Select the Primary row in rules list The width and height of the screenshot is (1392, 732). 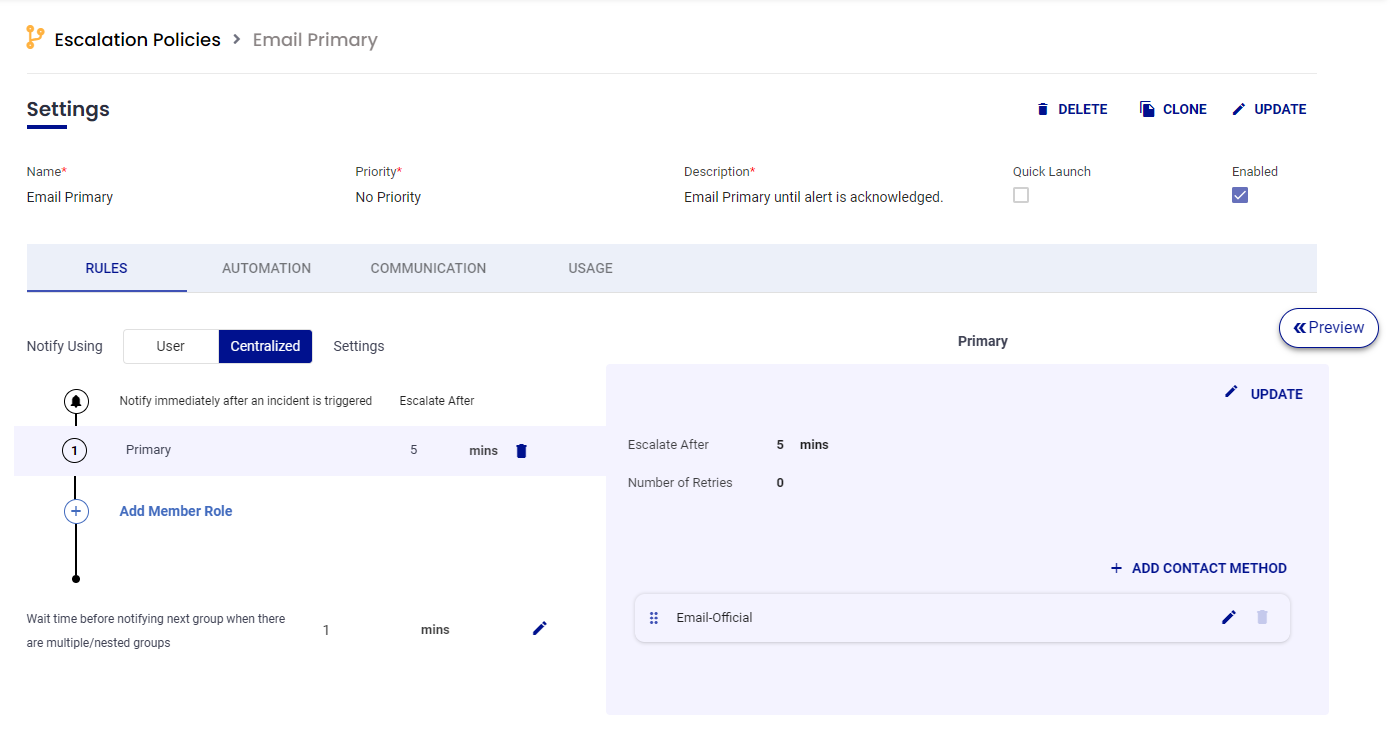click(x=310, y=451)
